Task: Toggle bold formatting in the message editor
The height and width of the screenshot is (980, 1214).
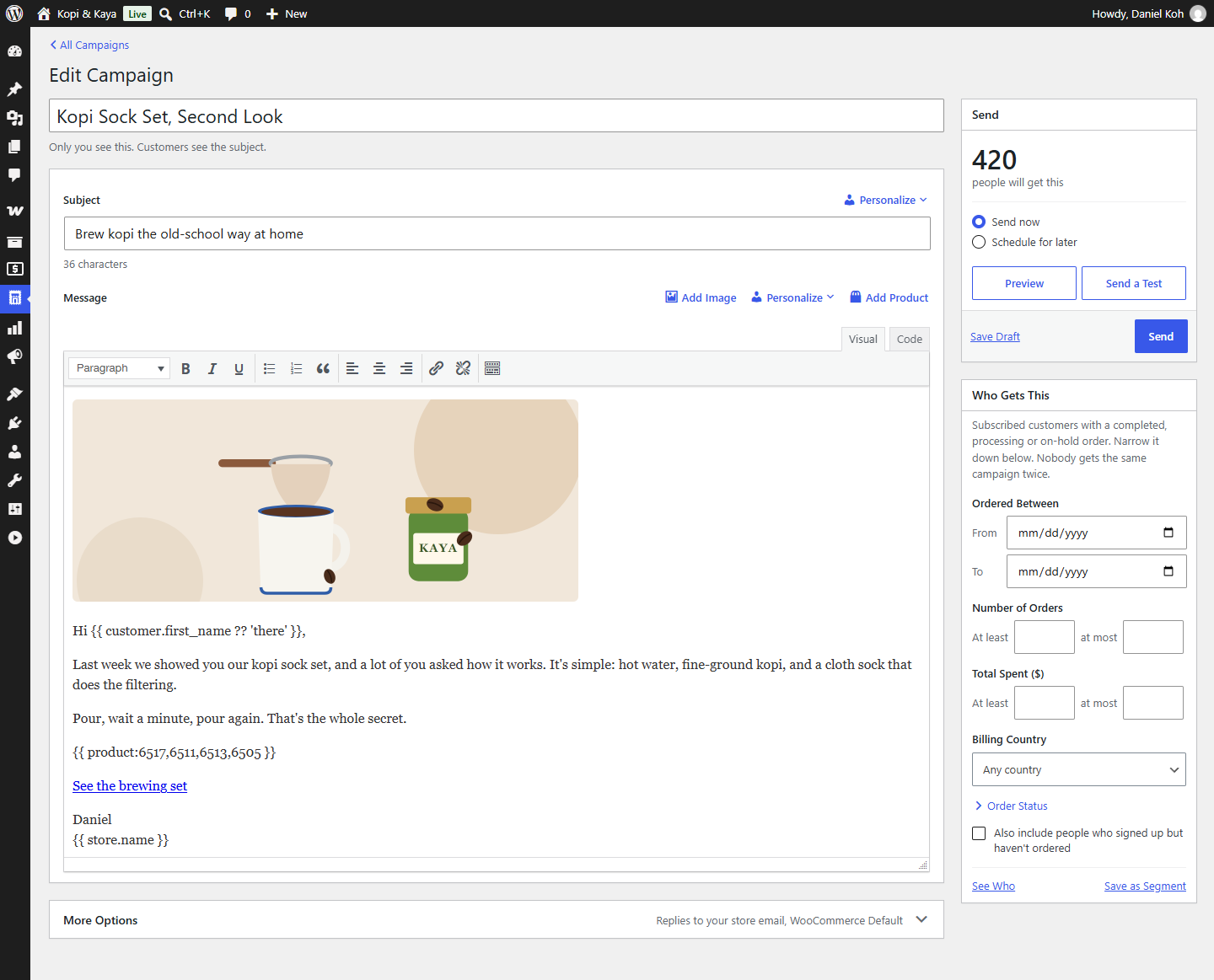Action: [x=185, y=368]
